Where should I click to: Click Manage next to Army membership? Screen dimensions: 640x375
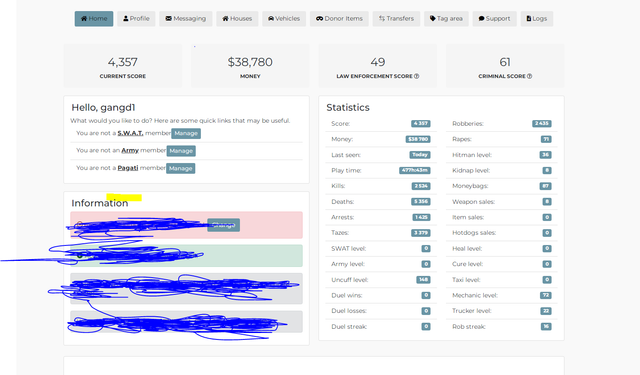[181, 151]
